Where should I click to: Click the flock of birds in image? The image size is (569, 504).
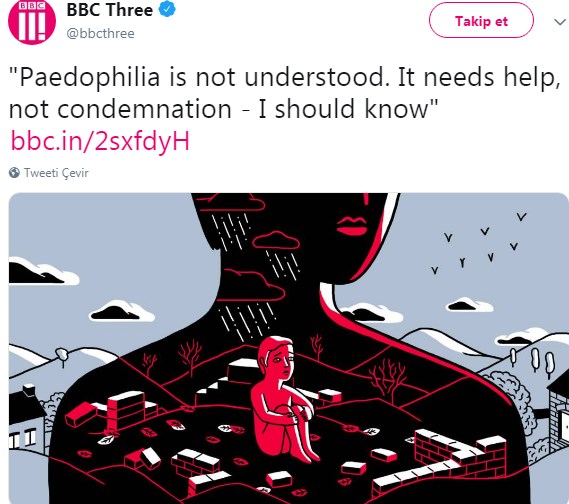(479, 243)
